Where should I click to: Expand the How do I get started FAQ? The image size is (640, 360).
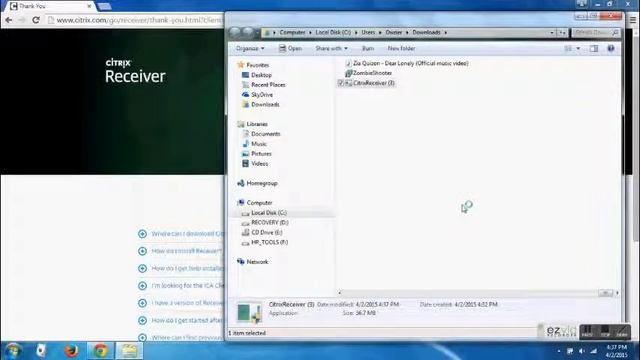tap(142, 320)
